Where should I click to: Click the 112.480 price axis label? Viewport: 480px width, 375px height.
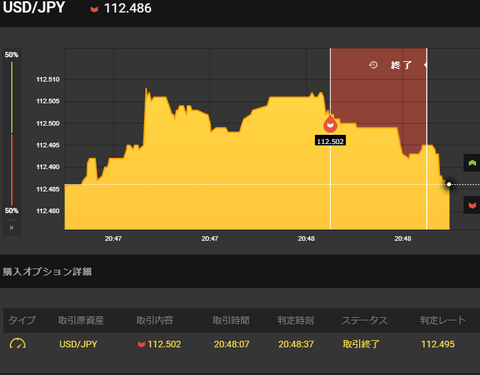[48, 211]
